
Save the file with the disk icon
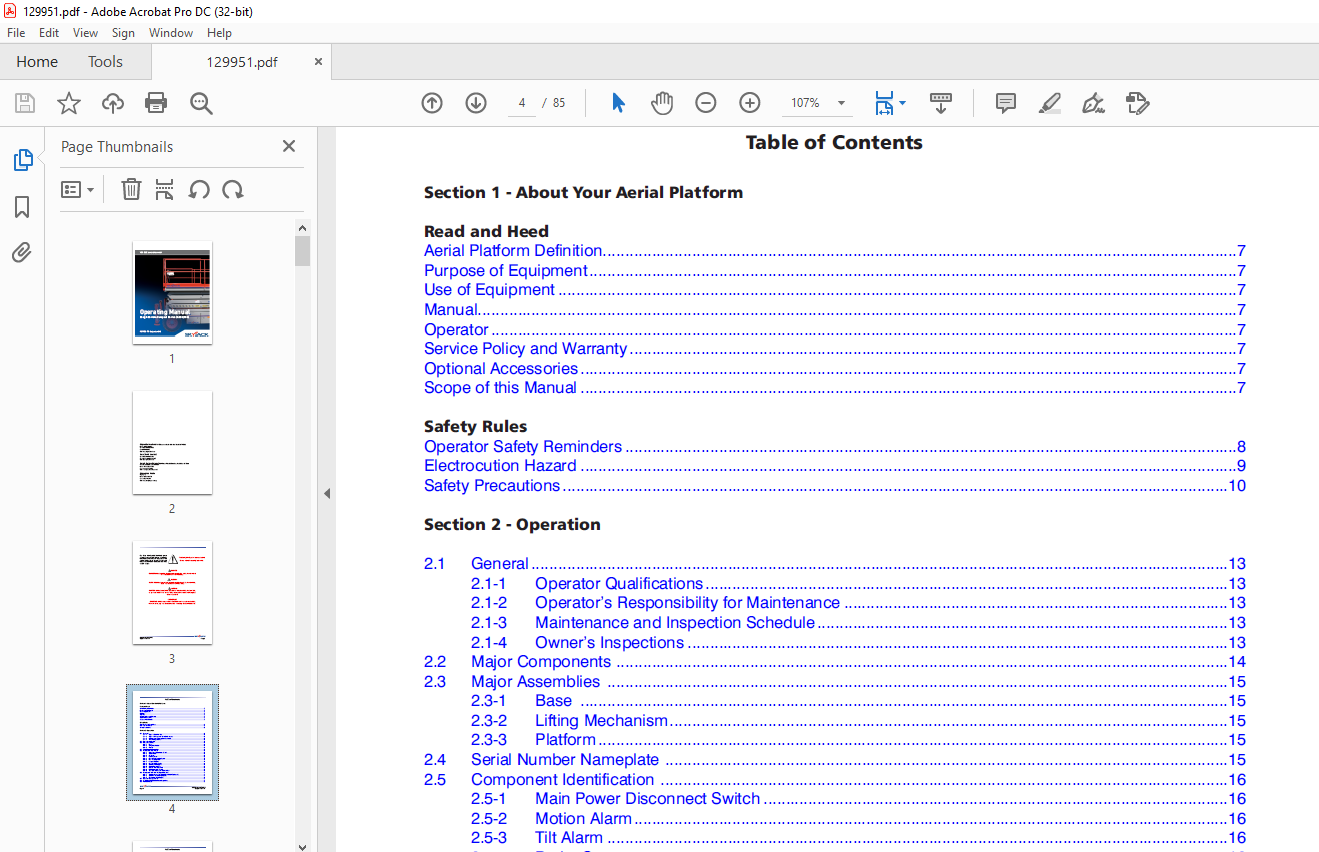(25, 103)
